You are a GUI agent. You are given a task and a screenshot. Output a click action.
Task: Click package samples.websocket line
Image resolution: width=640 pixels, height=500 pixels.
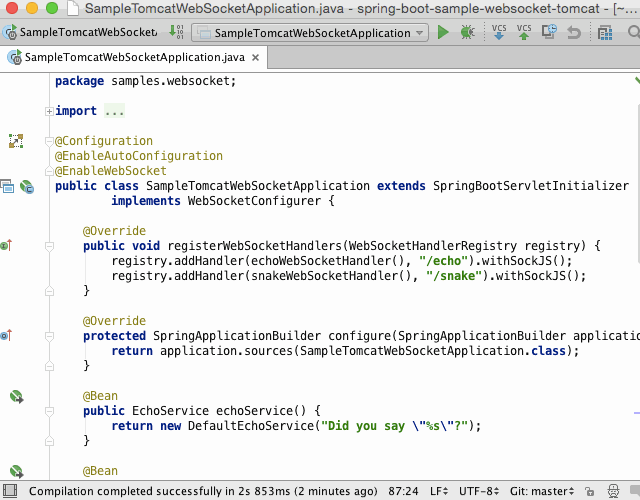[x=146, y=81]
